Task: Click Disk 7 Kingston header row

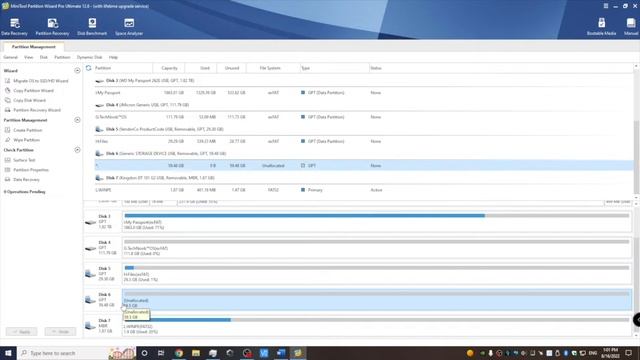Action: pos(363,178)
